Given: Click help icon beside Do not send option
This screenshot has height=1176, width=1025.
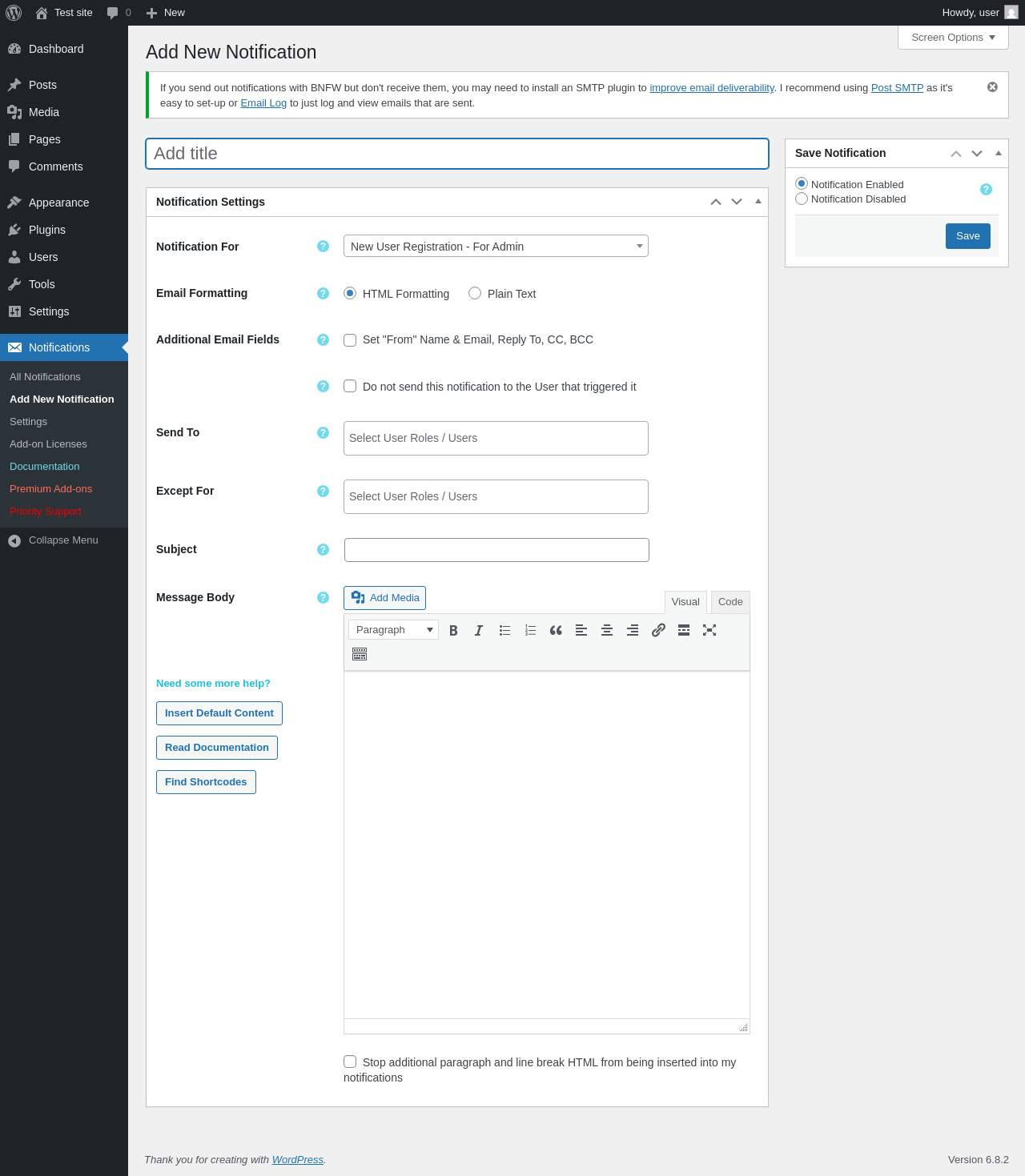Looking at the screenshot, I should click(x=323, y=387).
